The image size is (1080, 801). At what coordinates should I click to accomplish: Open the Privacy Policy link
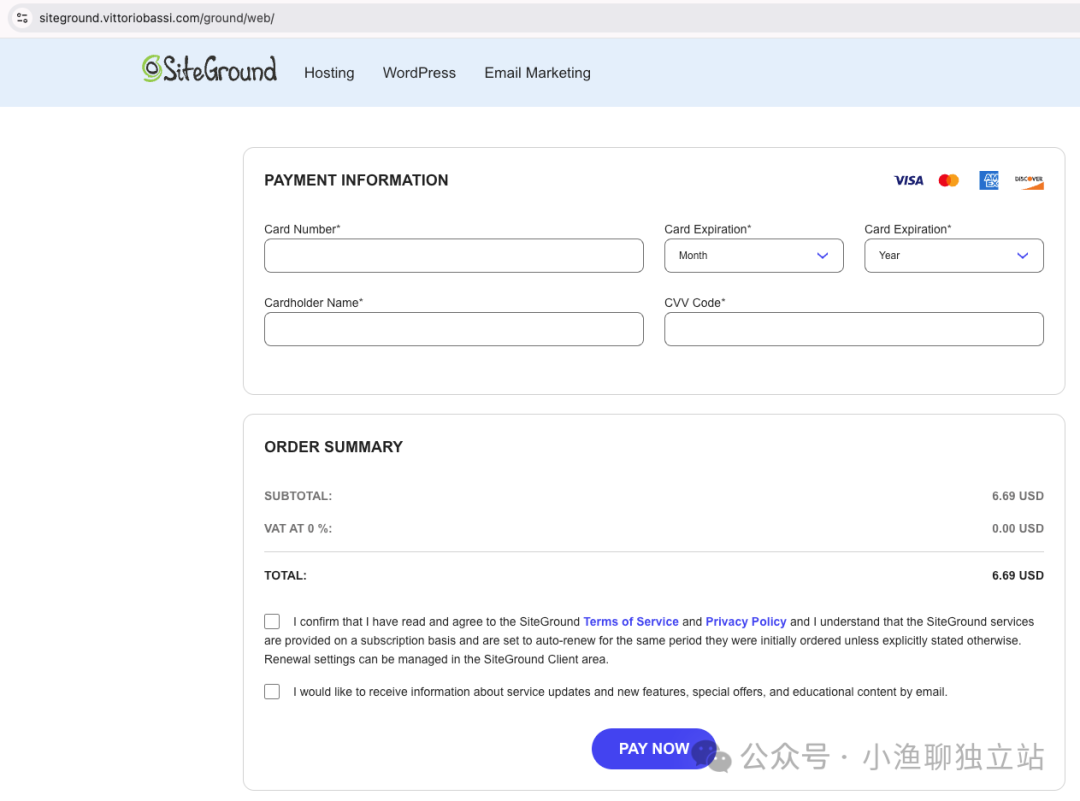click(746, 621)
